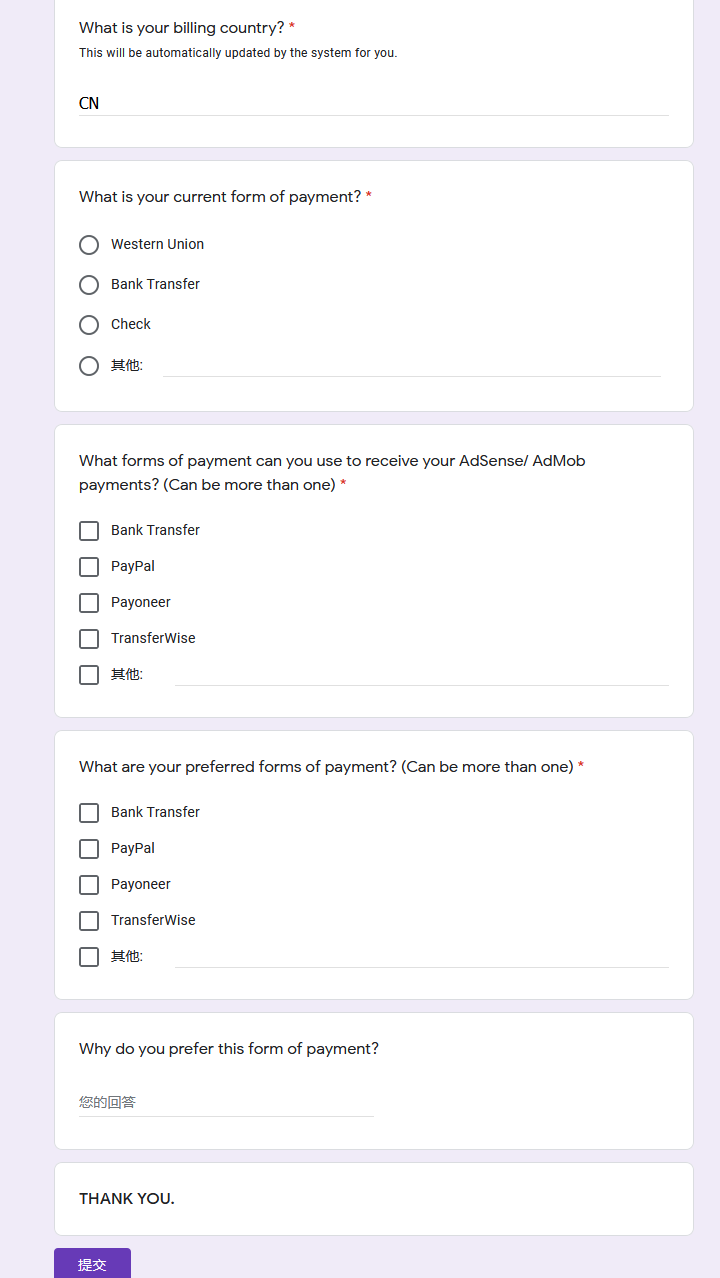The height and width of the screenshot is (1278, 720).
Task: Tick 其他 checkbox under AdSense payment forms
Action: click(x=89, y=675)
